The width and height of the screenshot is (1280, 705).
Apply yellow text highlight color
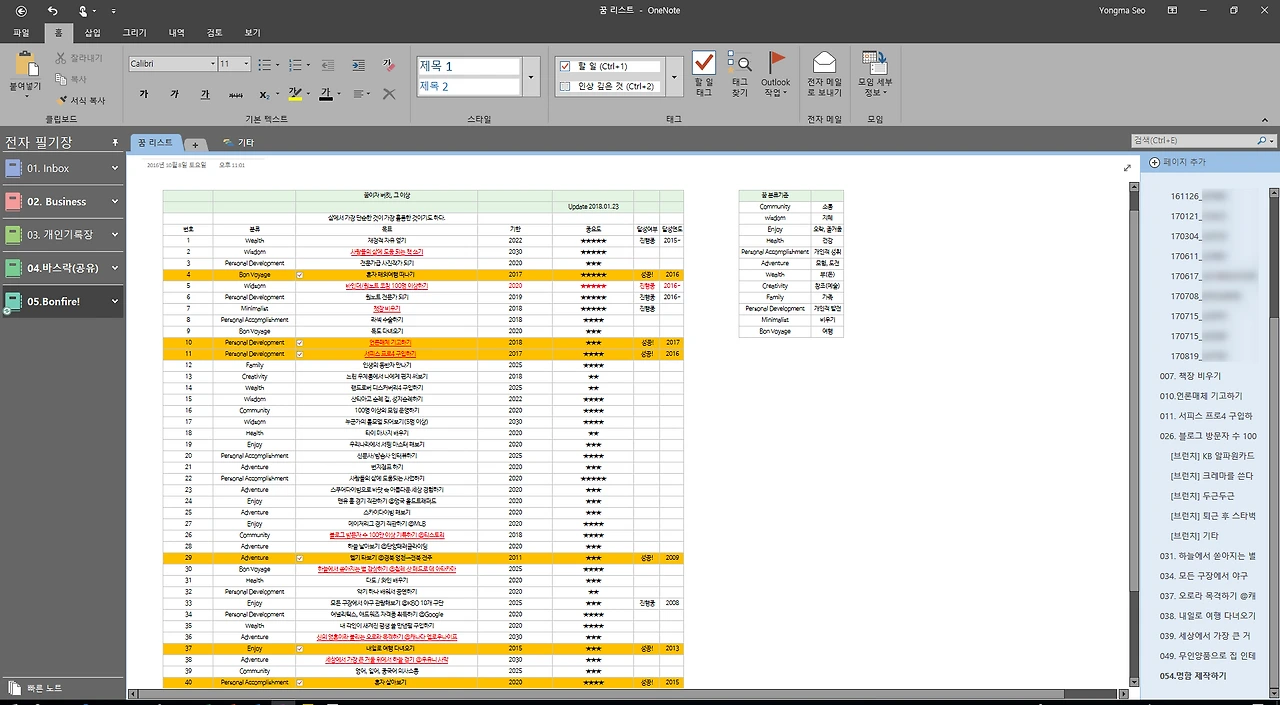click(x=294, y=94)
